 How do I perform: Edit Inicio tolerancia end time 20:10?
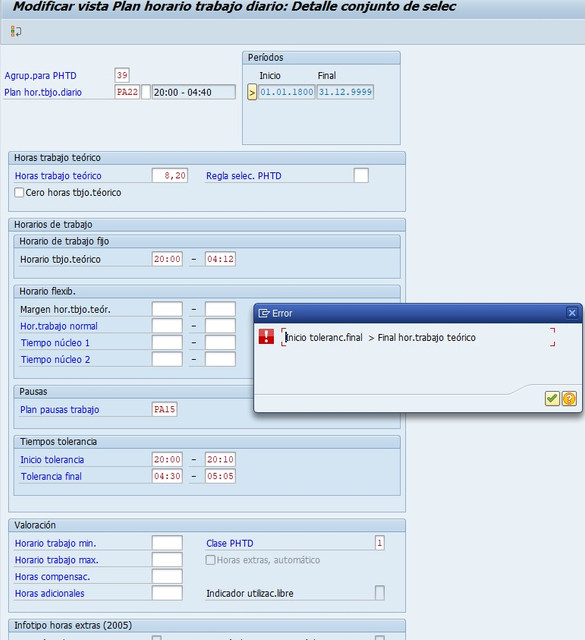(x=220, y=459)
